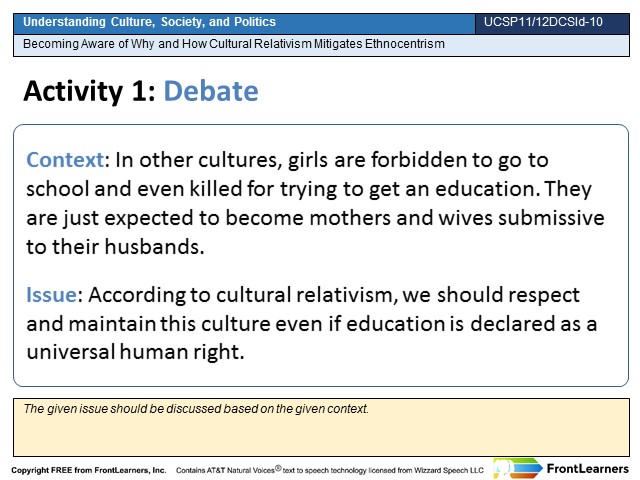This screenshot has width=640, height=480.
Task: Select the course code UCSP11/12DCSId-10
Action: [543, 22]
